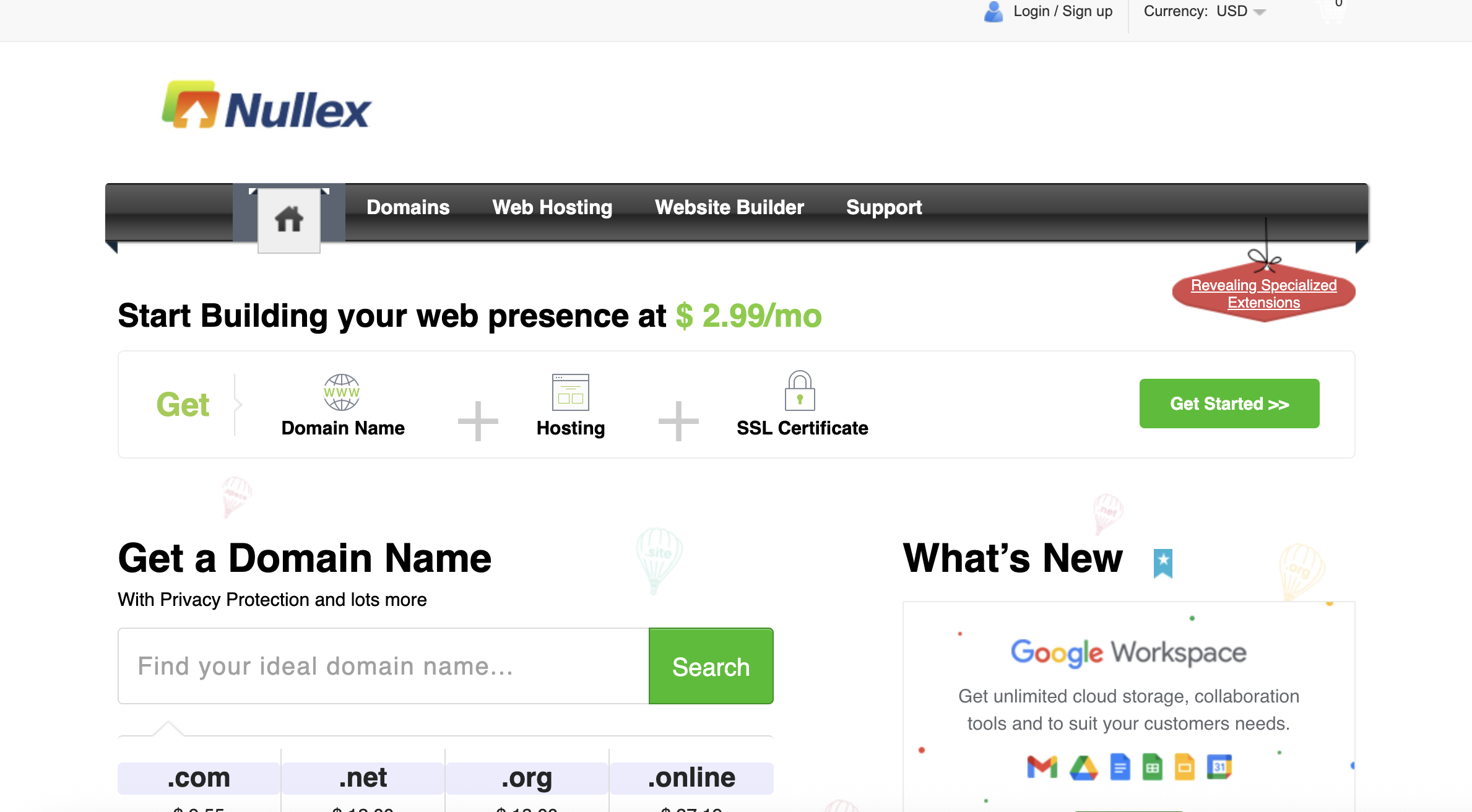Screen dimensions: 1472x812
Task: Click the Google Drive icon in Workspace card
Action: [x=1083, y=767]
